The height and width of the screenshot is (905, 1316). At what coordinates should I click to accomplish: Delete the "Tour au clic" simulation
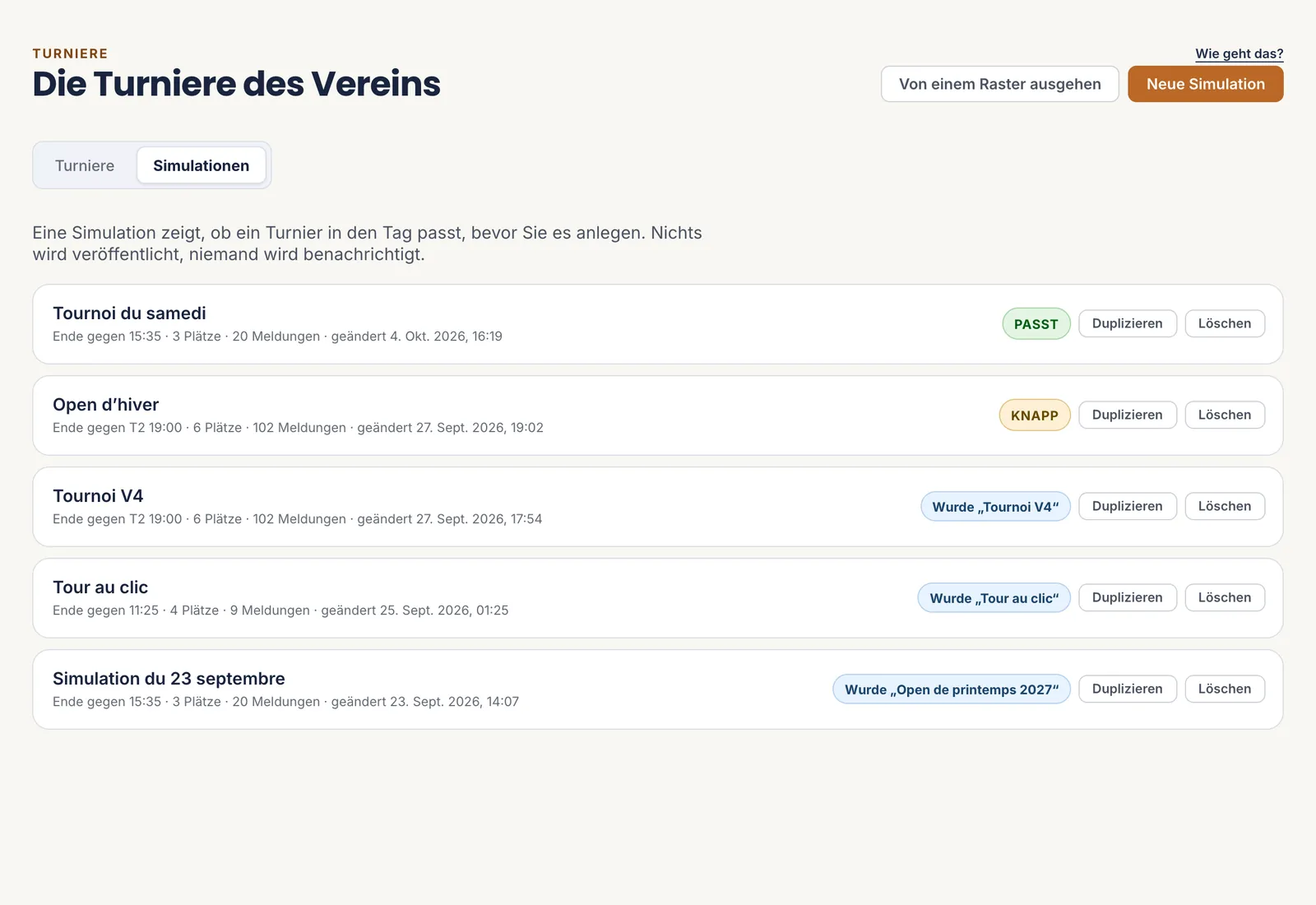(x=1224, y=597)
